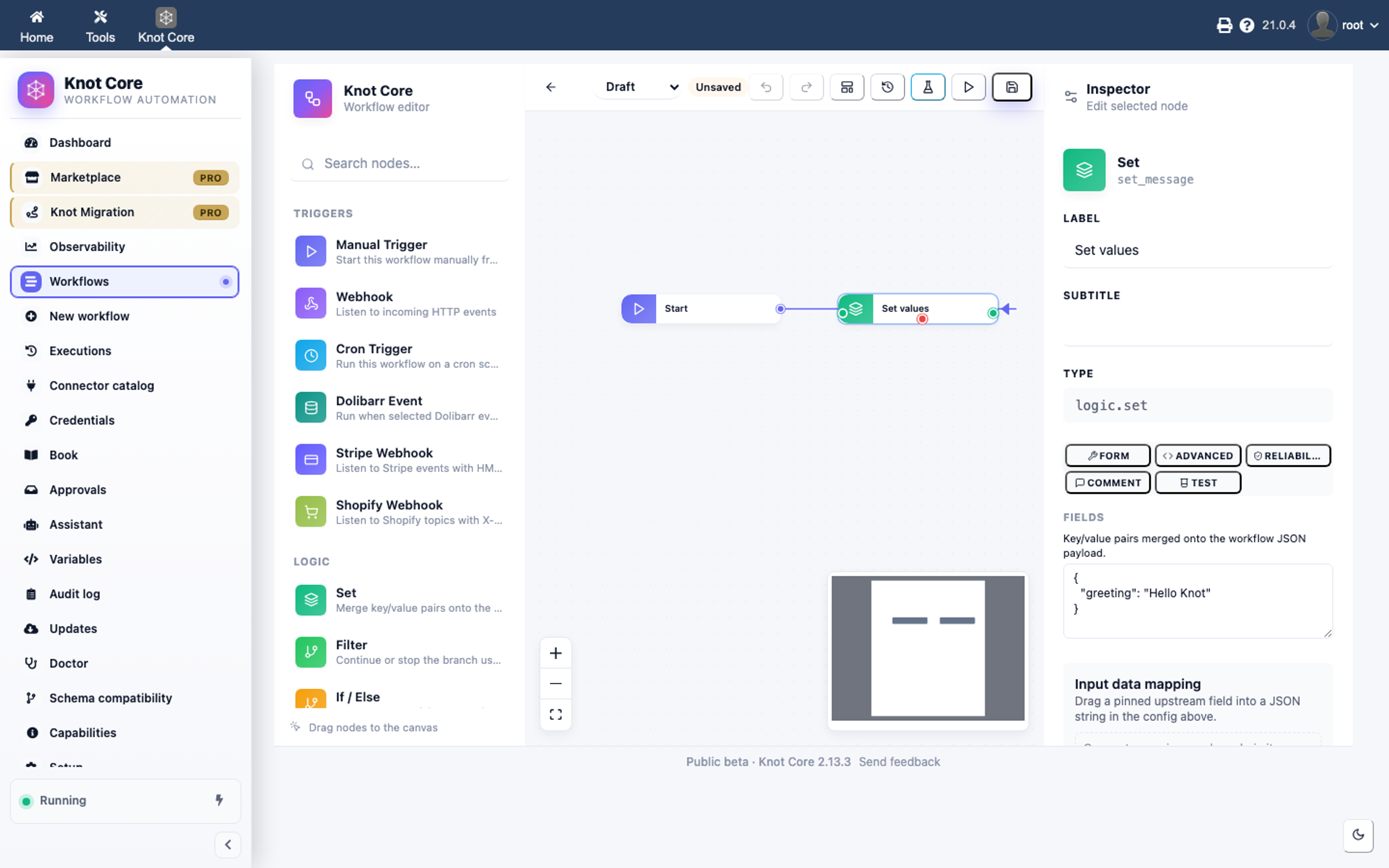
Task: Click the lightning bolt in Running status
Action: click(219, 800)
